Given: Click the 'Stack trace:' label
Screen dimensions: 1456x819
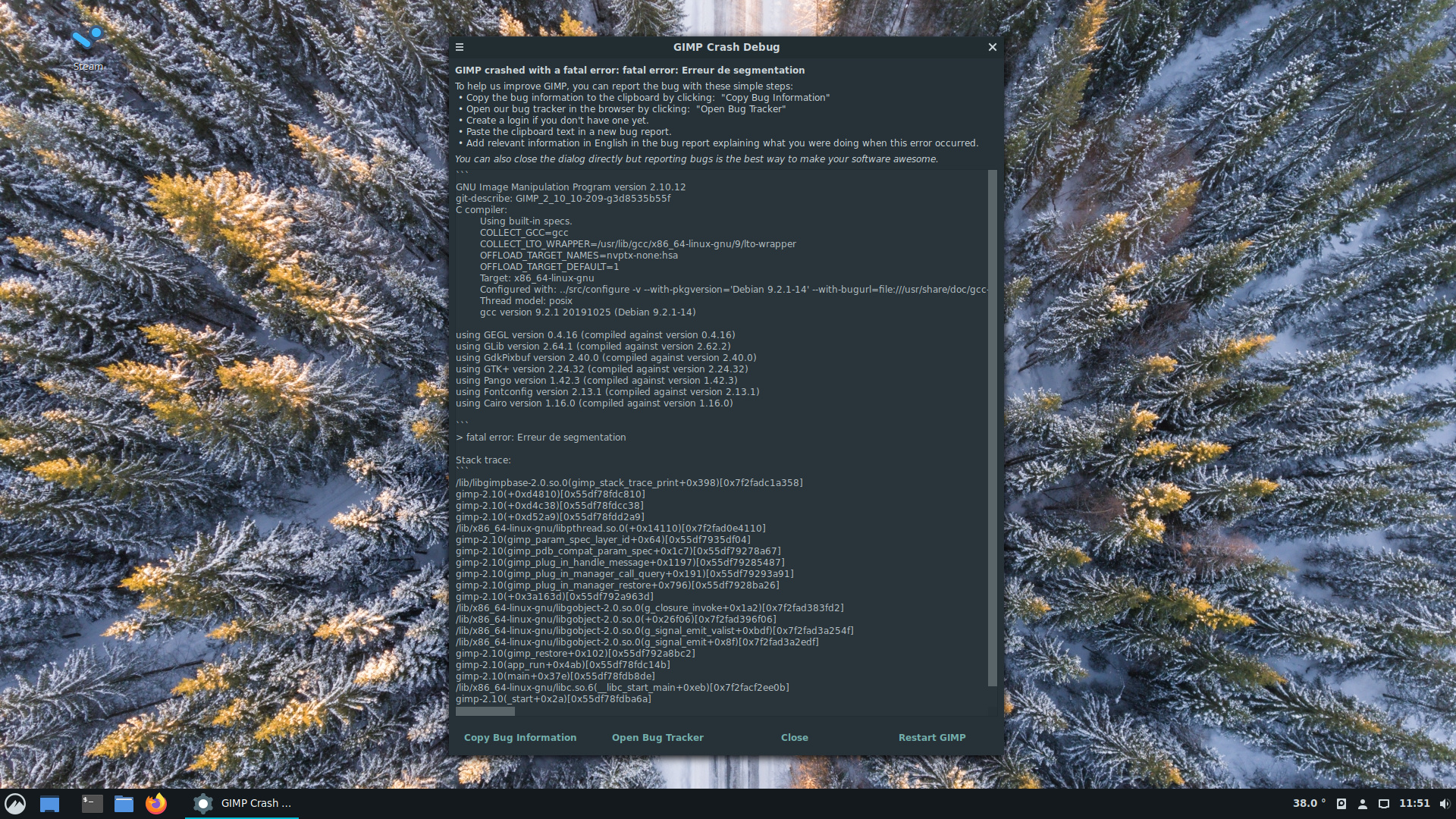Looking at the screenshot, I should [483, 460].
